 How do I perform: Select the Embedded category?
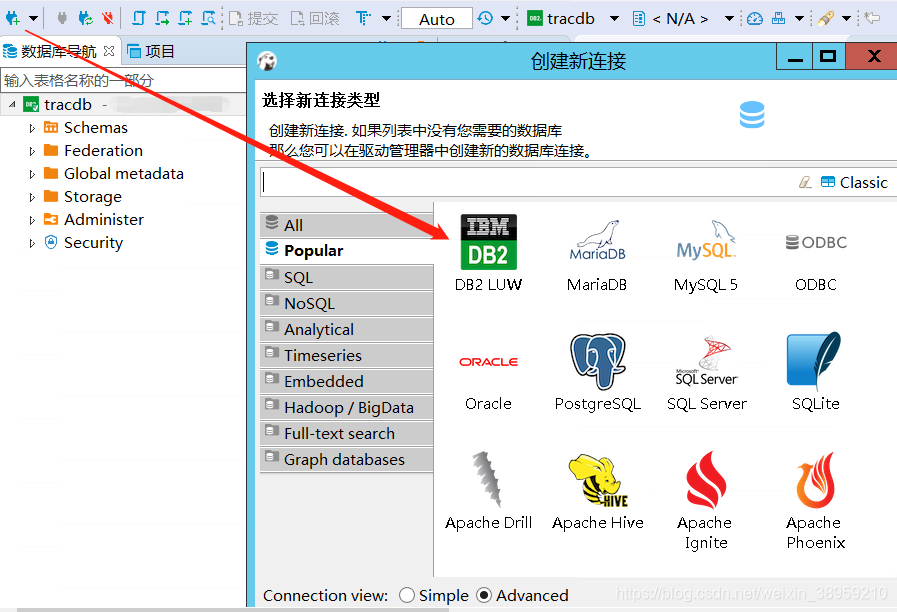(x=347, y=381)
